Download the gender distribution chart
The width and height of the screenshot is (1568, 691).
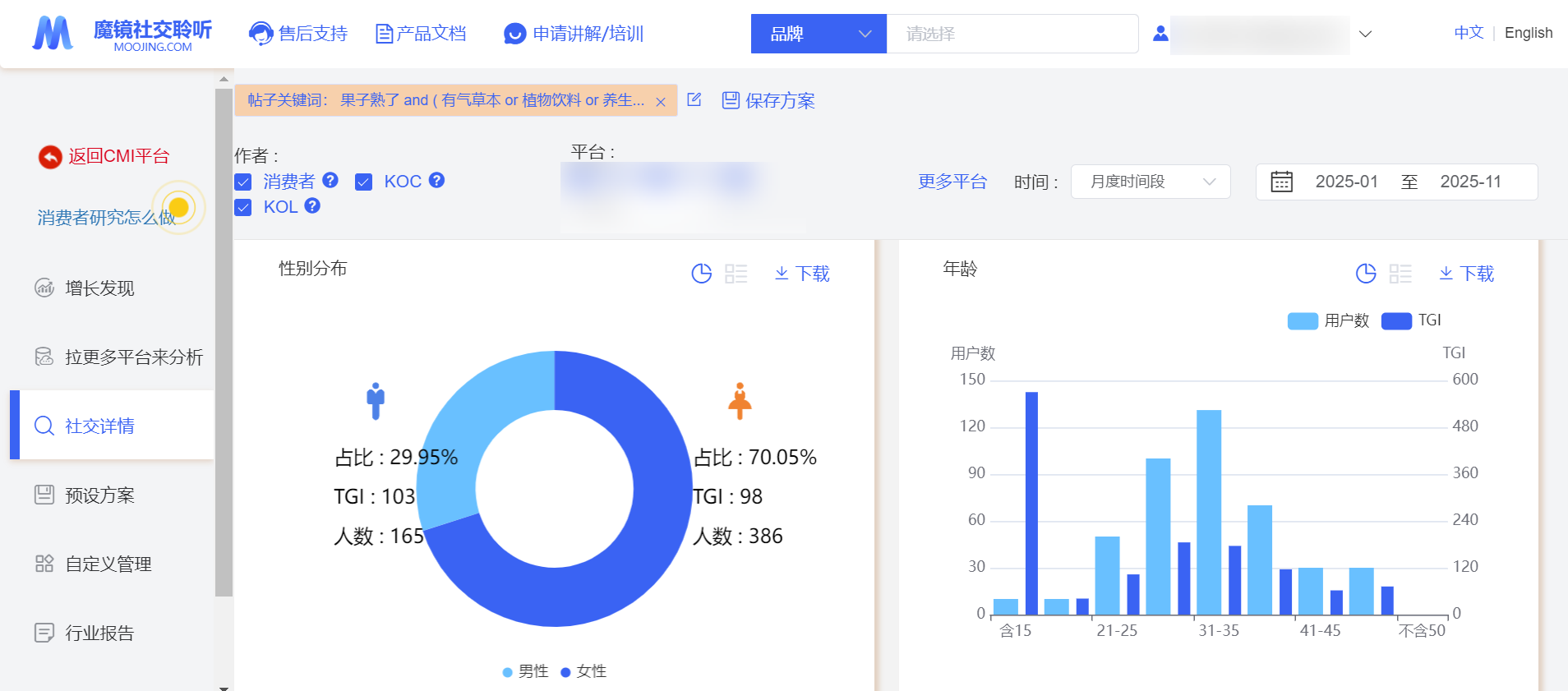coord(802,274)
